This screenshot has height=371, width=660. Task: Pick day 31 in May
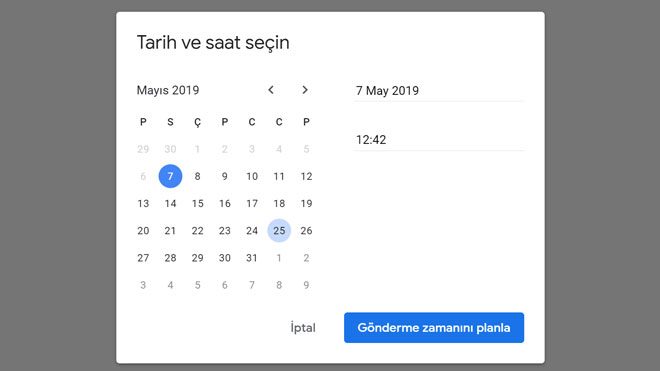pyautogui.click(x=252, y=258)
